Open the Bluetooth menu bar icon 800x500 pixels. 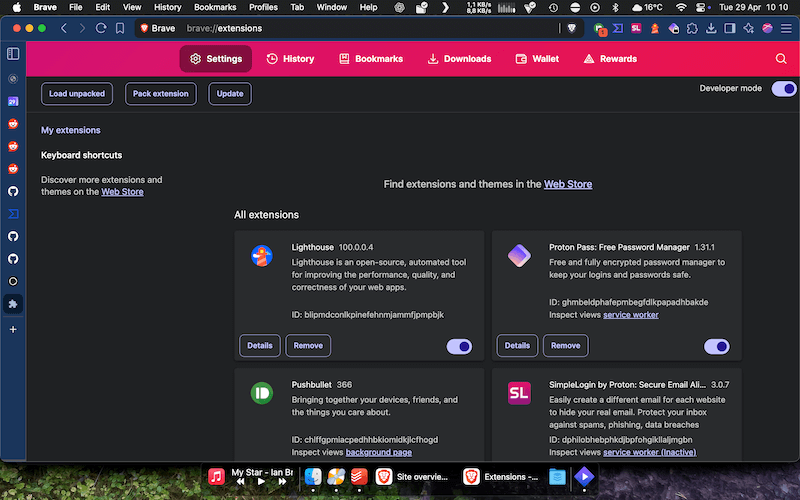point(615,7)
